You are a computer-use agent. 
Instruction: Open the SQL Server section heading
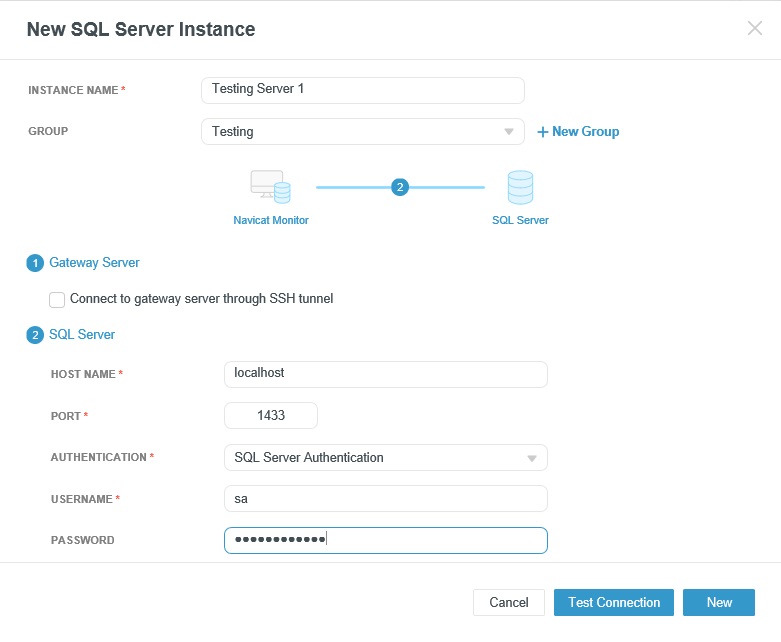82,334
